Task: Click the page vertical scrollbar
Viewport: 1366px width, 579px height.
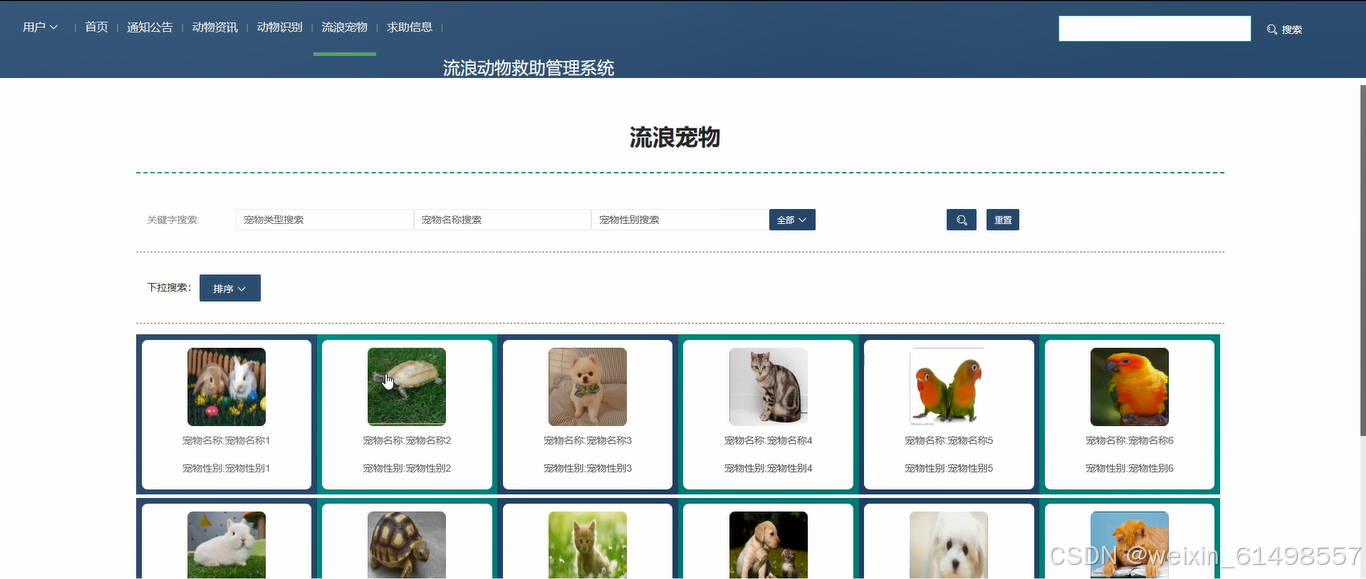Action: [x=1362, y=260]
